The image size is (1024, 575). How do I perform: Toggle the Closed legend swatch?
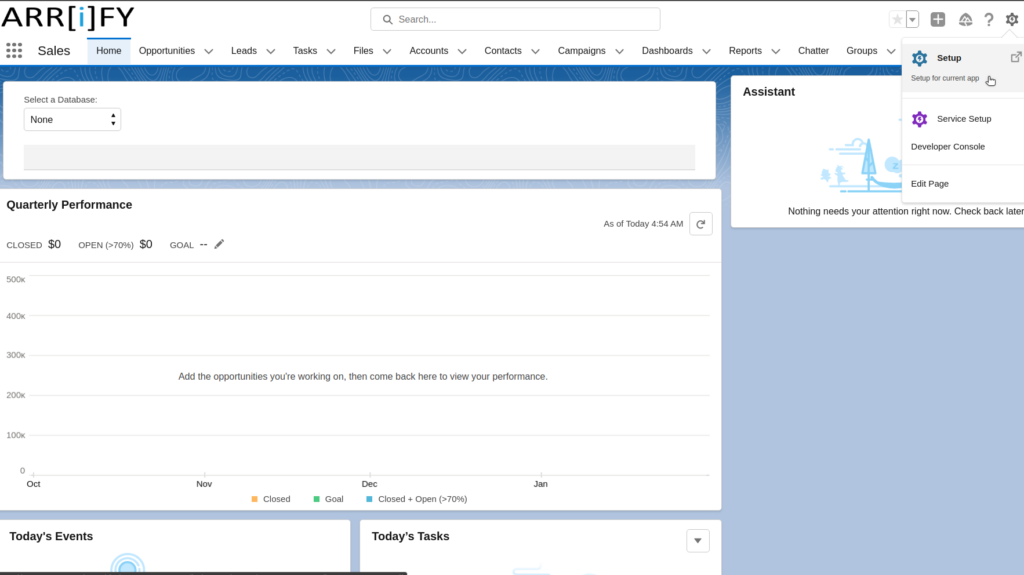point(255,499)
